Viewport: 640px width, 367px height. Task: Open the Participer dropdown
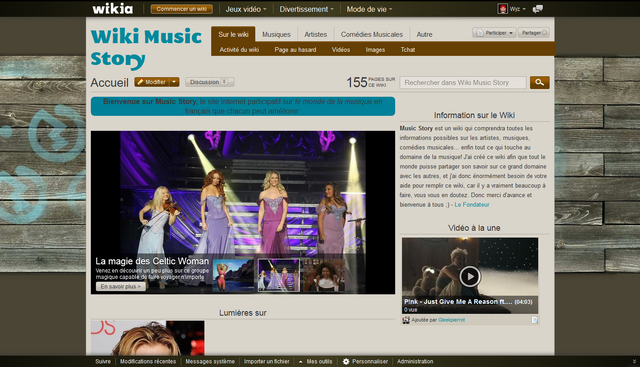point(494,33)
